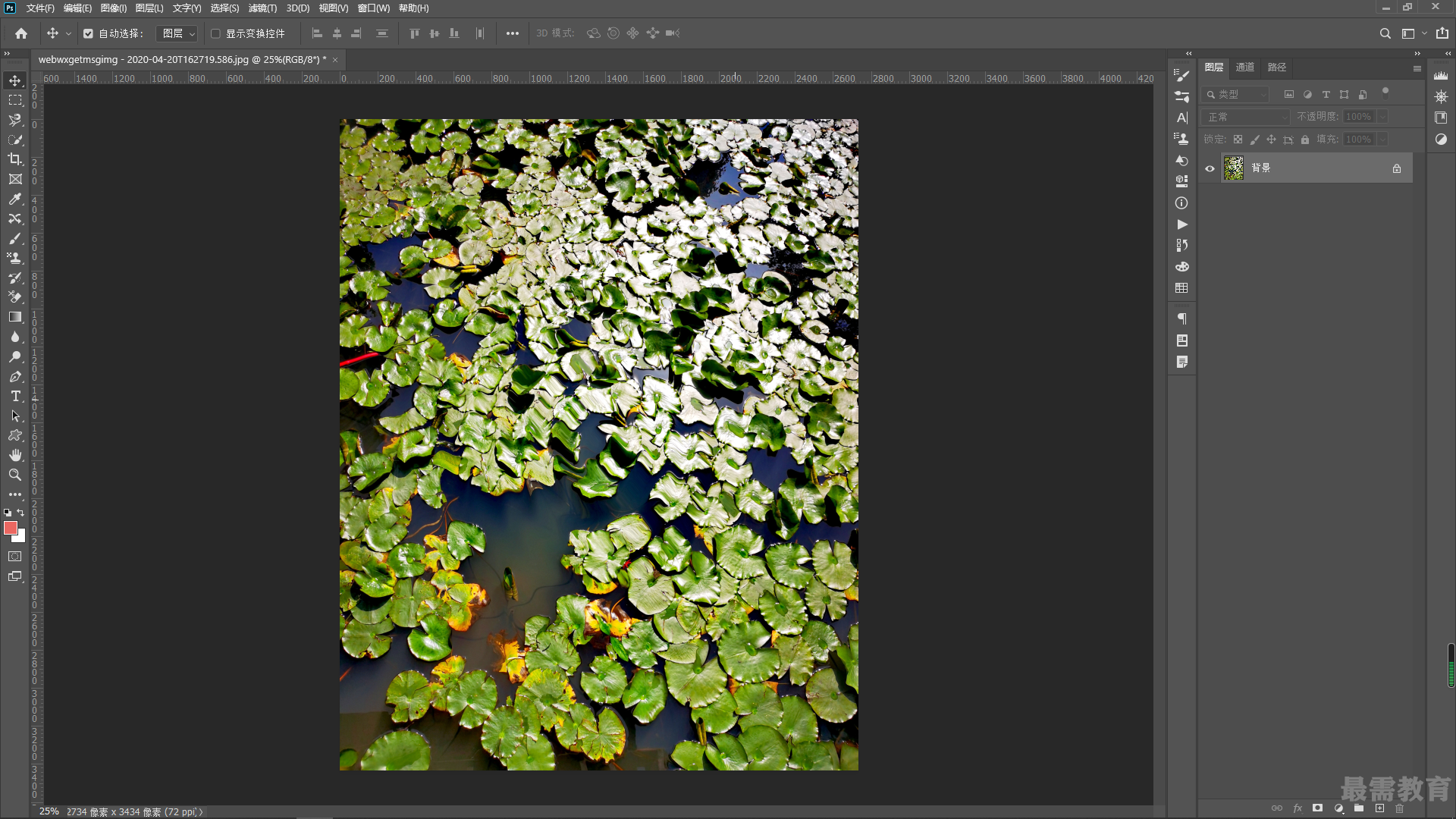Select the Eyedropper tool
The height and width of the screenshot is (819, 1456).
click(15, 199)
